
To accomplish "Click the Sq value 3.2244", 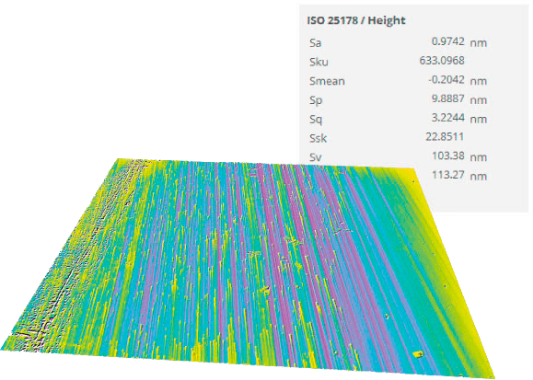I will pos(448,118).
